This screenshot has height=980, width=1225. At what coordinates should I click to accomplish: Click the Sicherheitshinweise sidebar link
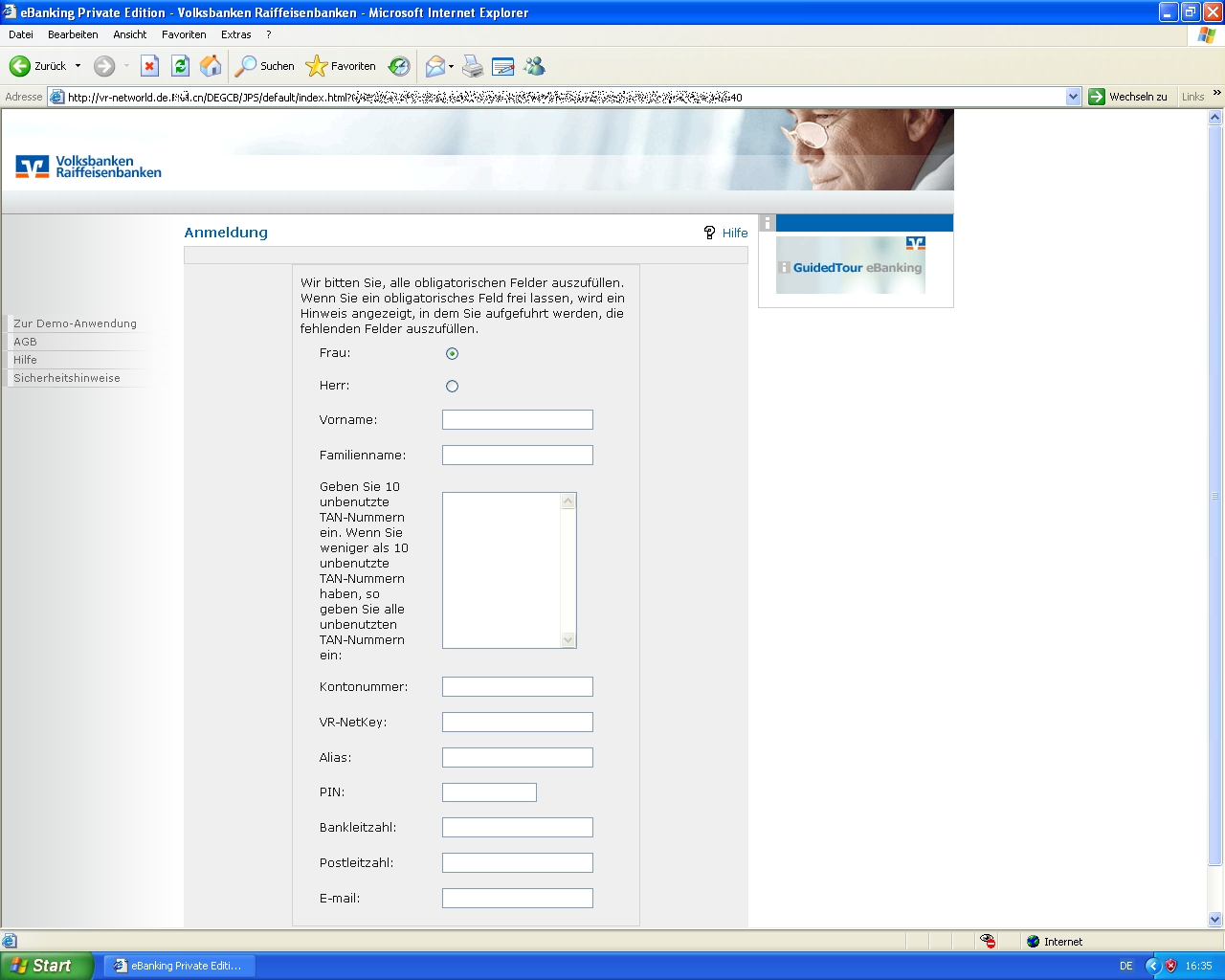(x=67, y=378)
